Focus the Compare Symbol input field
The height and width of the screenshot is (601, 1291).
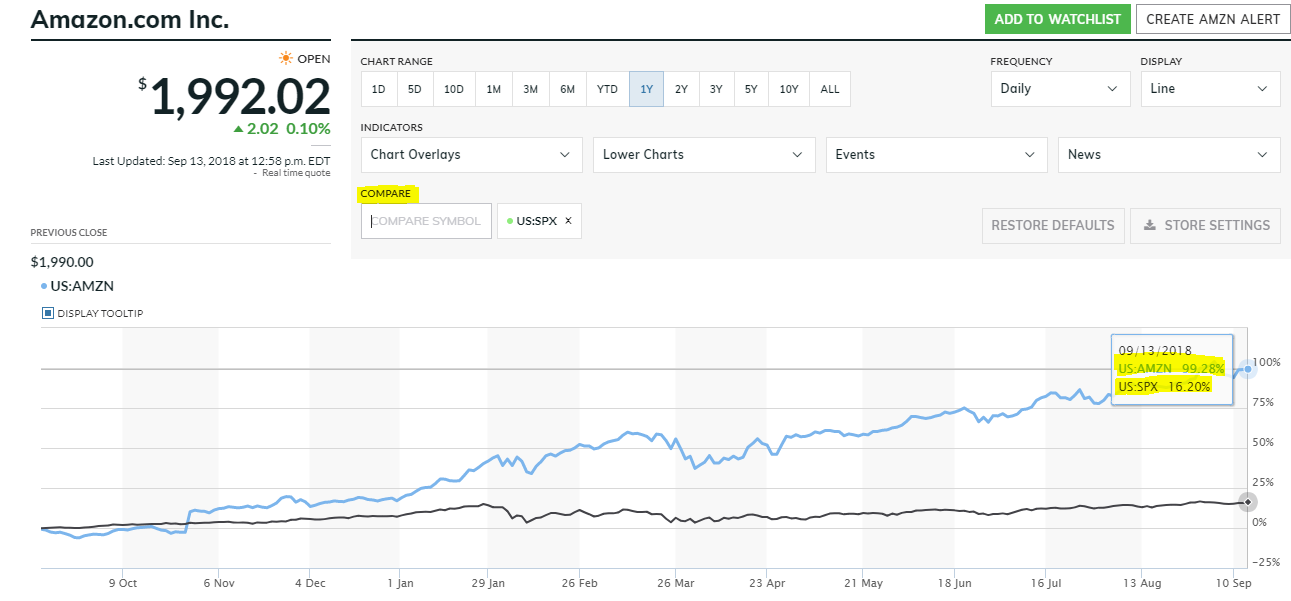pyautogui.click(x=427, y=221)
